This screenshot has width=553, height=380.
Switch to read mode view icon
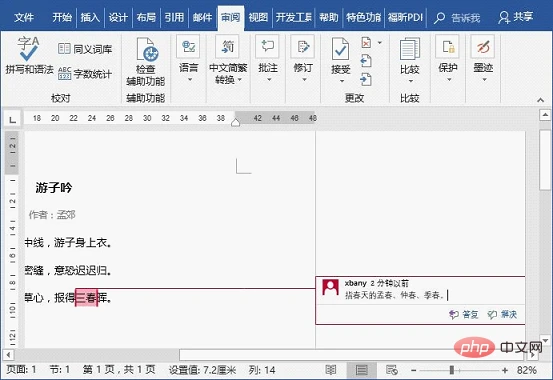pos(330,370)
